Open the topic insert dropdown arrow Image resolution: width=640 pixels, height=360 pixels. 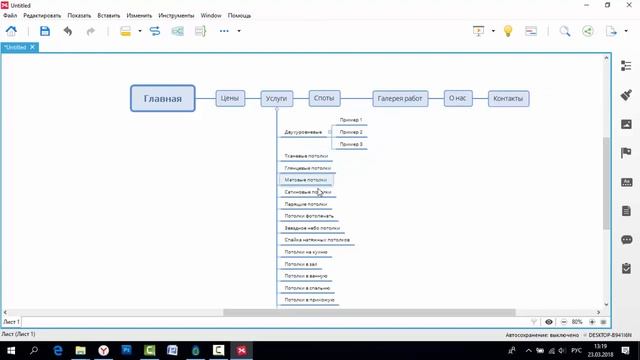[140, 31]
